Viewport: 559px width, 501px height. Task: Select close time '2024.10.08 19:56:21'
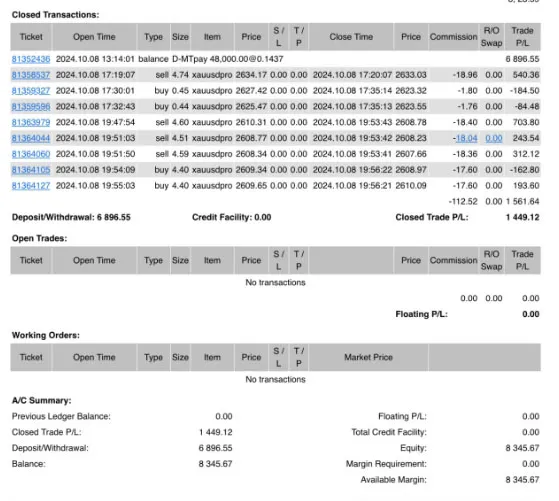click(x=352, y=186)
